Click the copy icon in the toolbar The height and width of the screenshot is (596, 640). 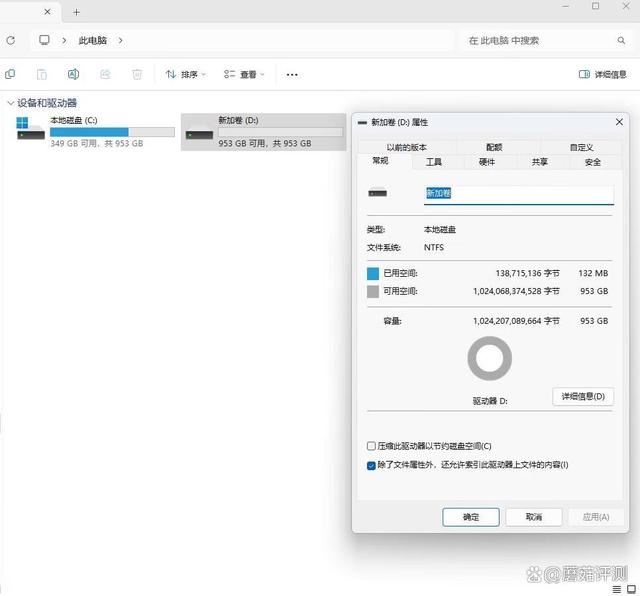point(11,74)
